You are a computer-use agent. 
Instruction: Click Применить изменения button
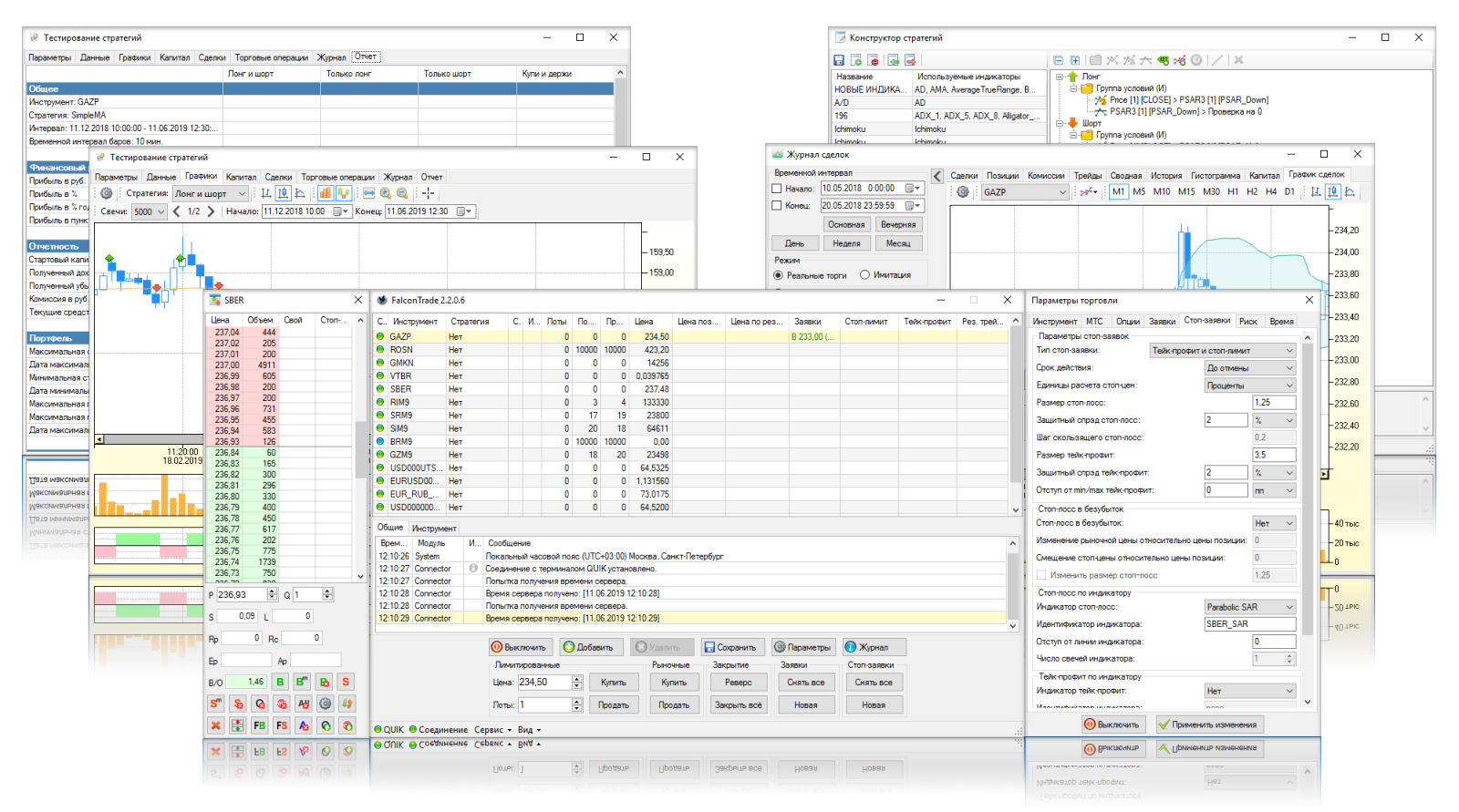point(1209,725)
